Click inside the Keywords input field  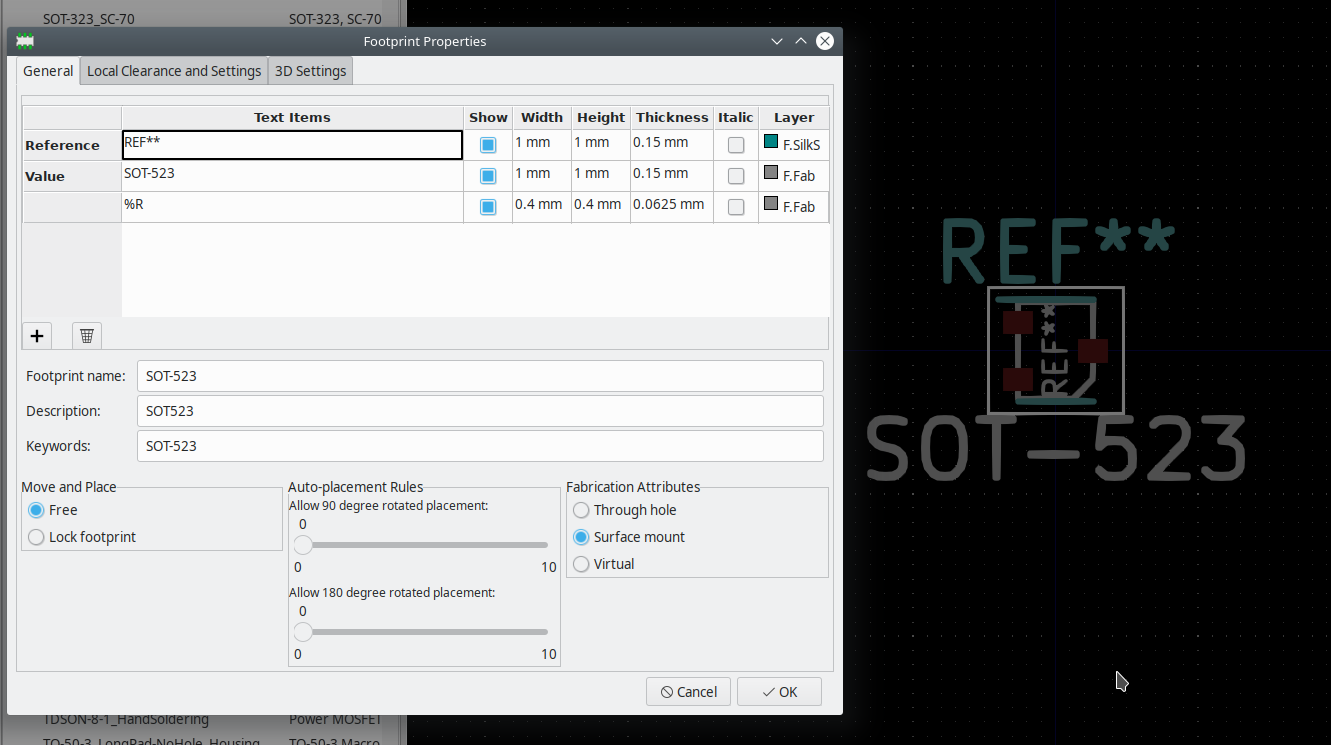pyautogui.click(x=480, y=446)
